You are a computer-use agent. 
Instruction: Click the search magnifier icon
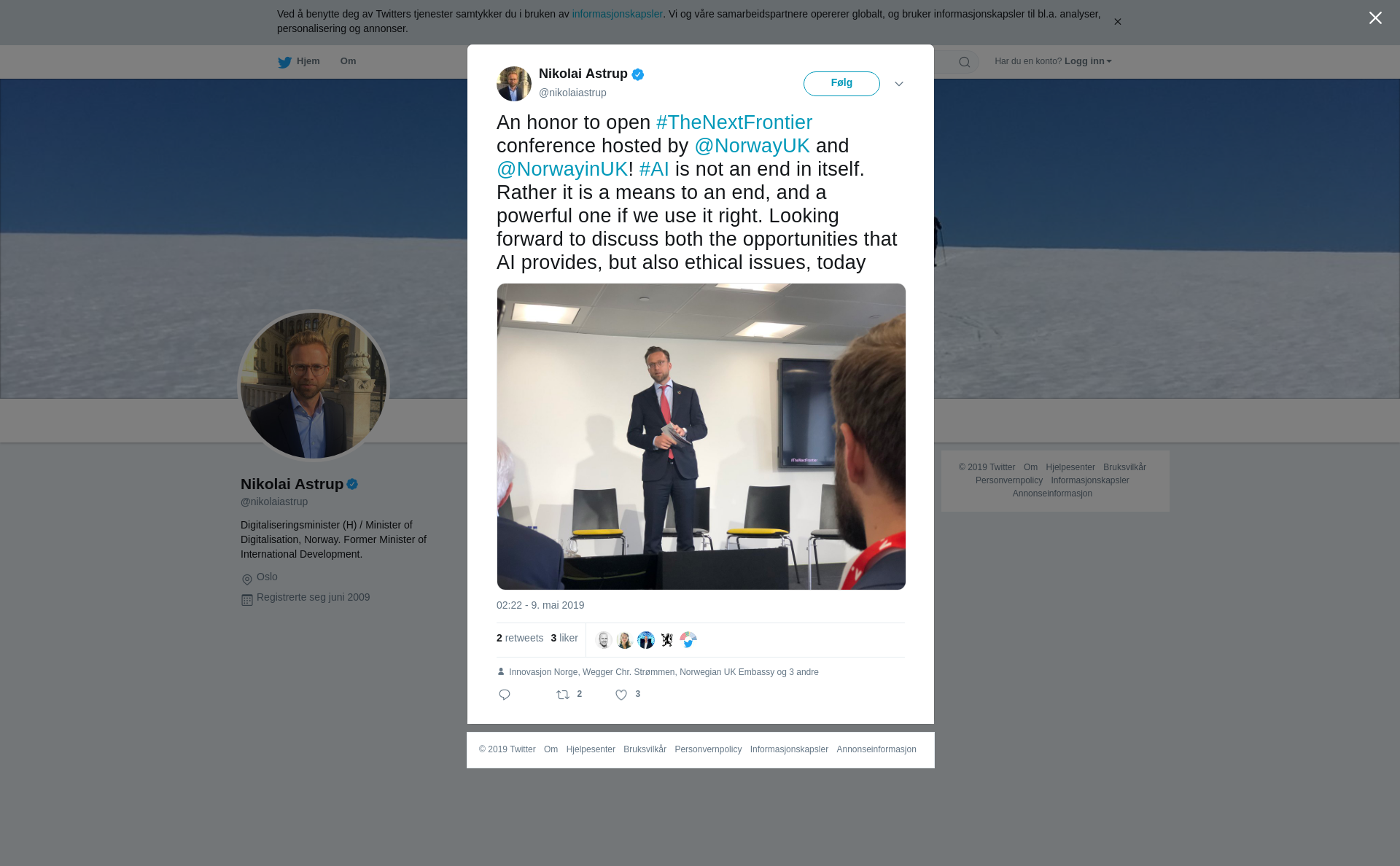[x=965, y=62]
